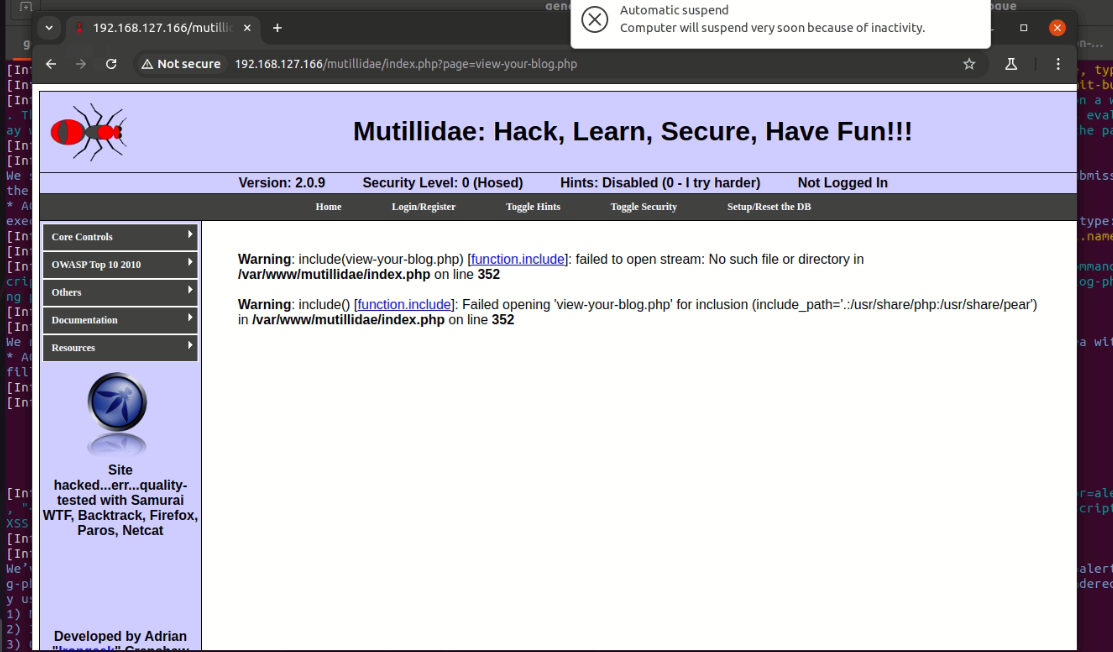Dismiss the Automatic suspend notification
The width and height of the screenshot is (1113, 652).
click(595, 19)
